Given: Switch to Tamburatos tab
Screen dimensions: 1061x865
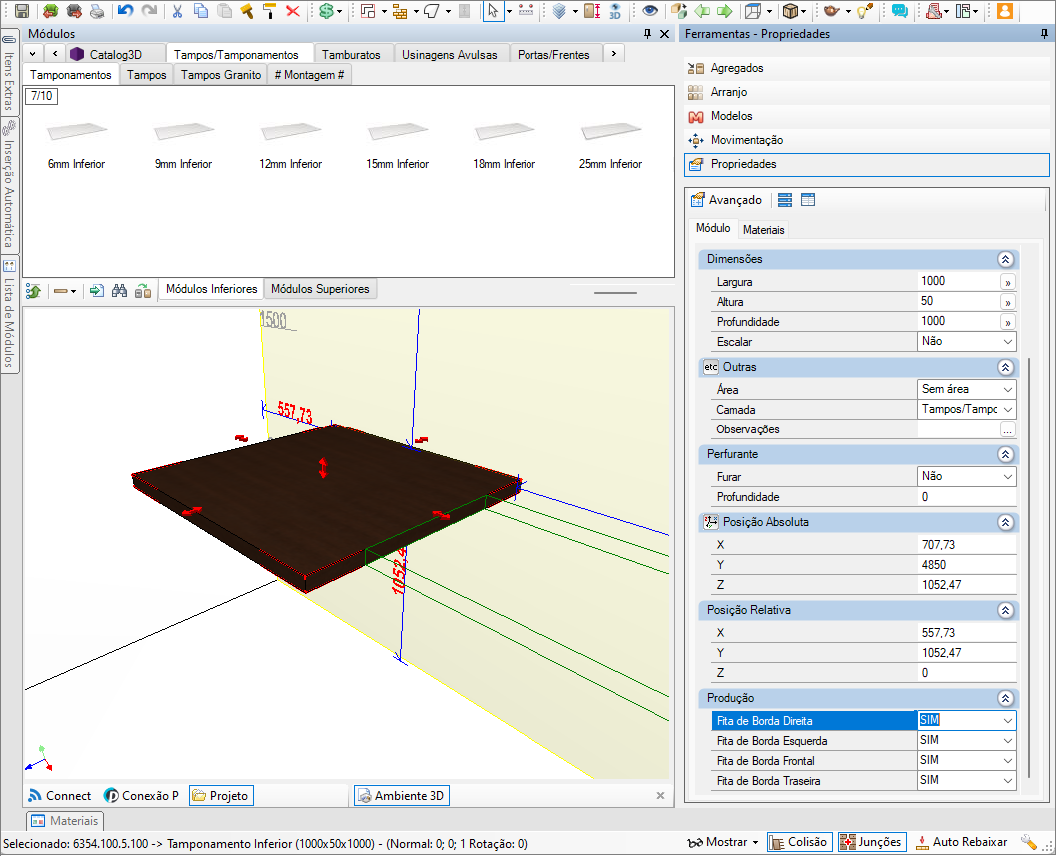Looking at the screenshot, I should (351, 55).
